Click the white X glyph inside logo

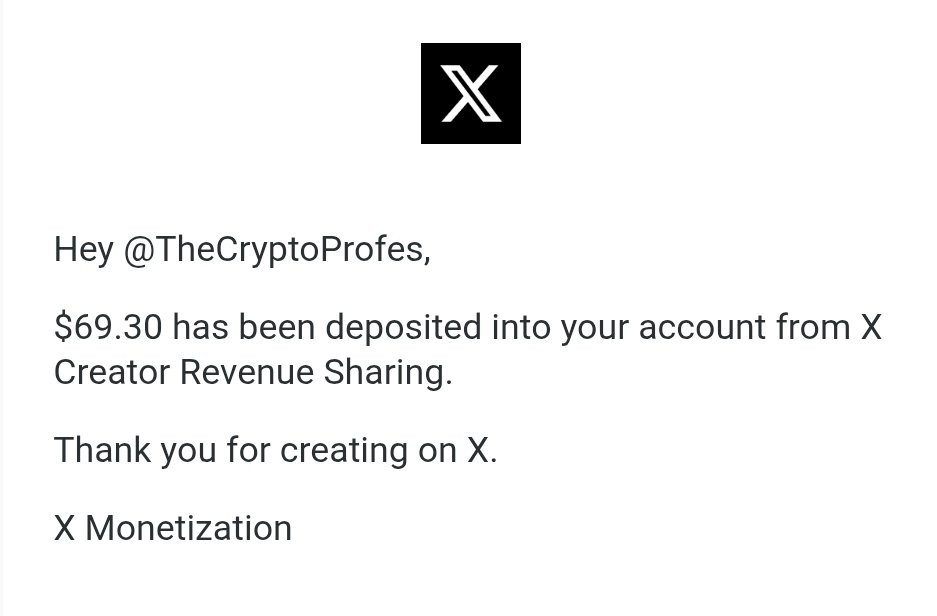pyautogui.click(x=470, y=93)
